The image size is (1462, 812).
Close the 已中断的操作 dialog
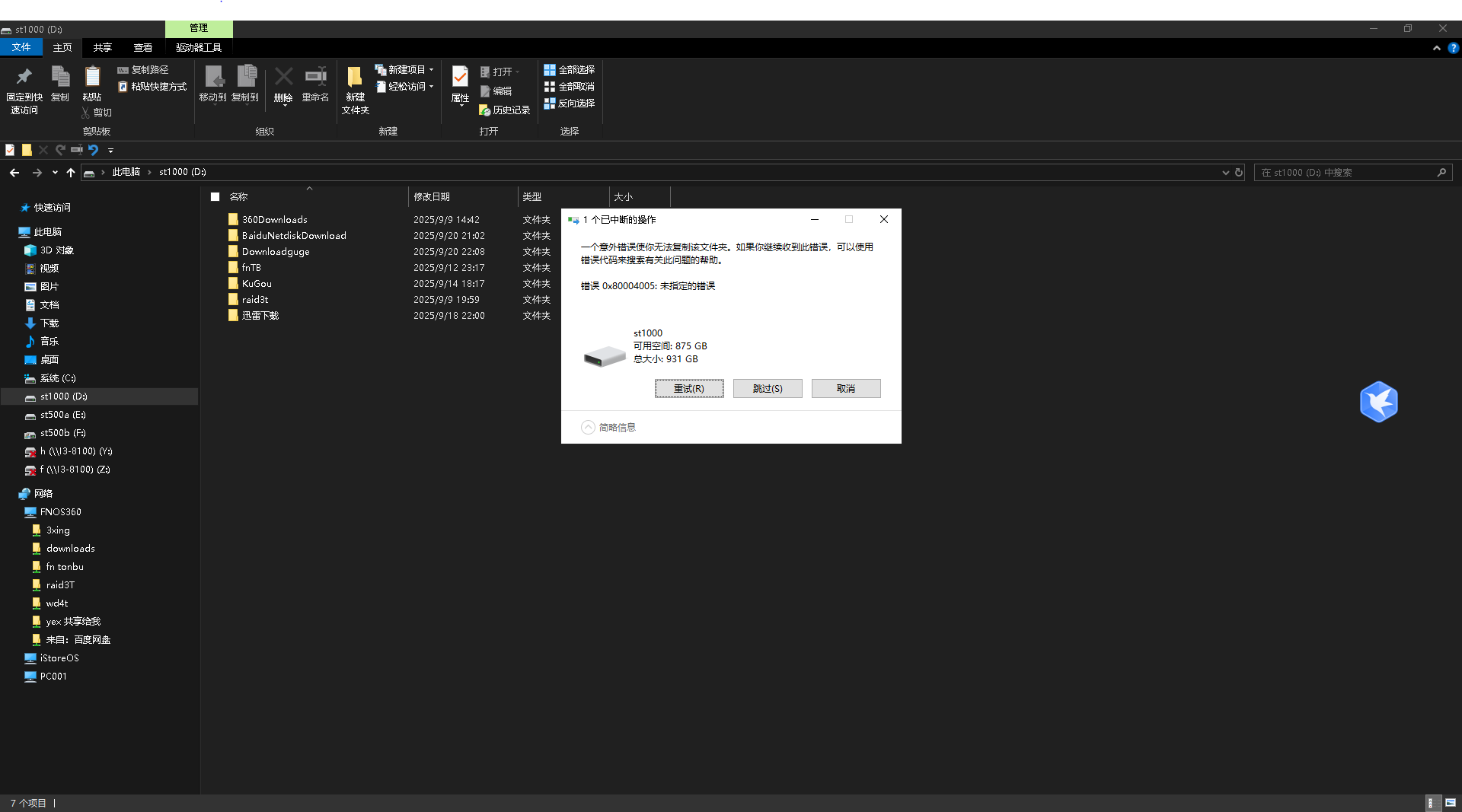[884, 220]
